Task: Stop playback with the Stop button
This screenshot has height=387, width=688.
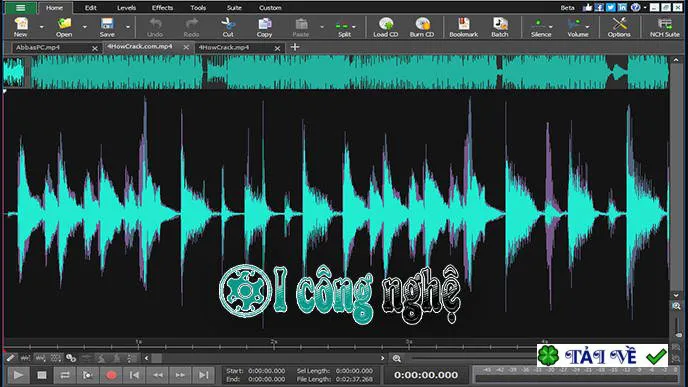Action: click(42, 375)
